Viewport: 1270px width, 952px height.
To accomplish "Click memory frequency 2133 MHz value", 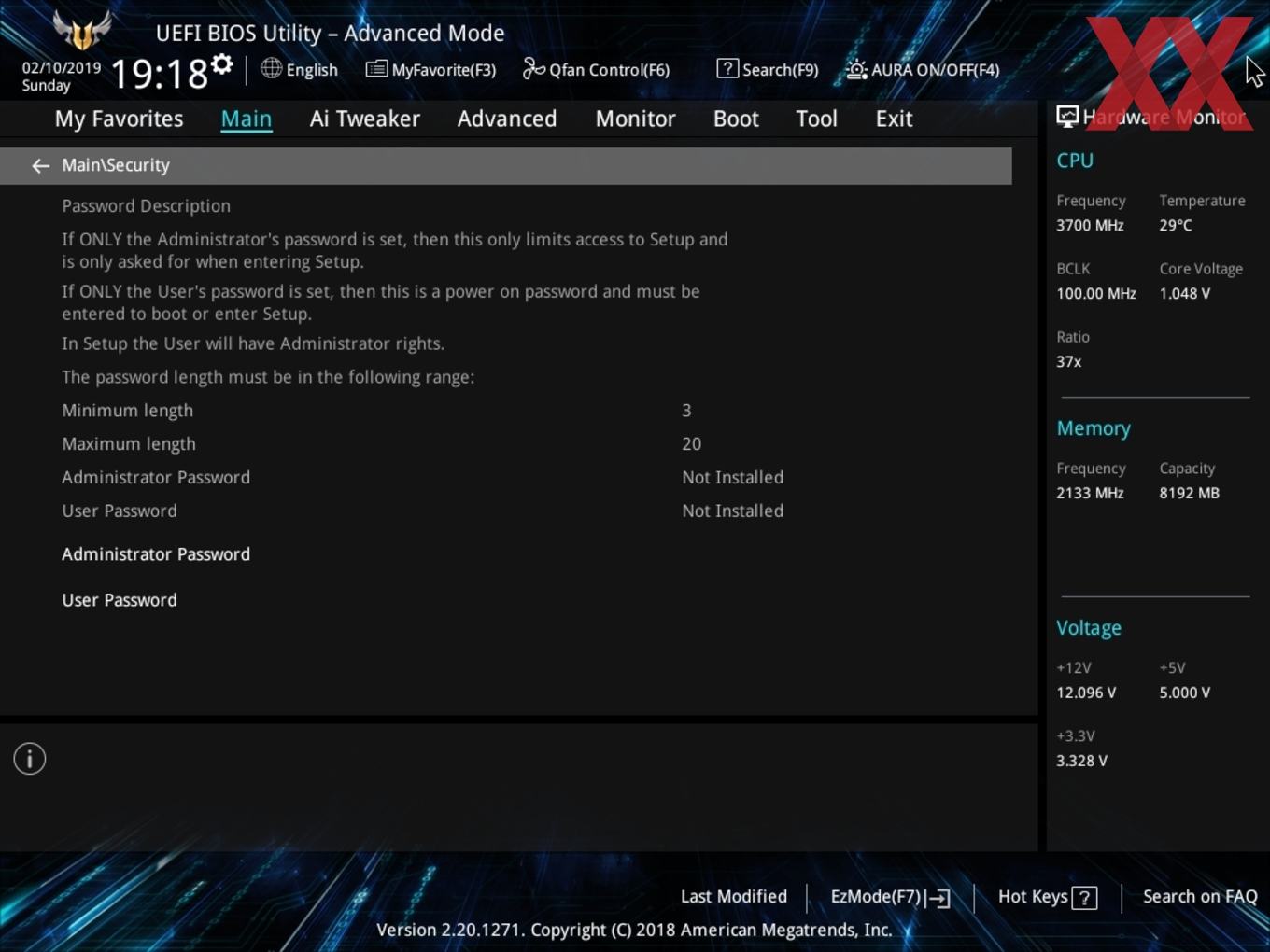I will [1090, 493].
